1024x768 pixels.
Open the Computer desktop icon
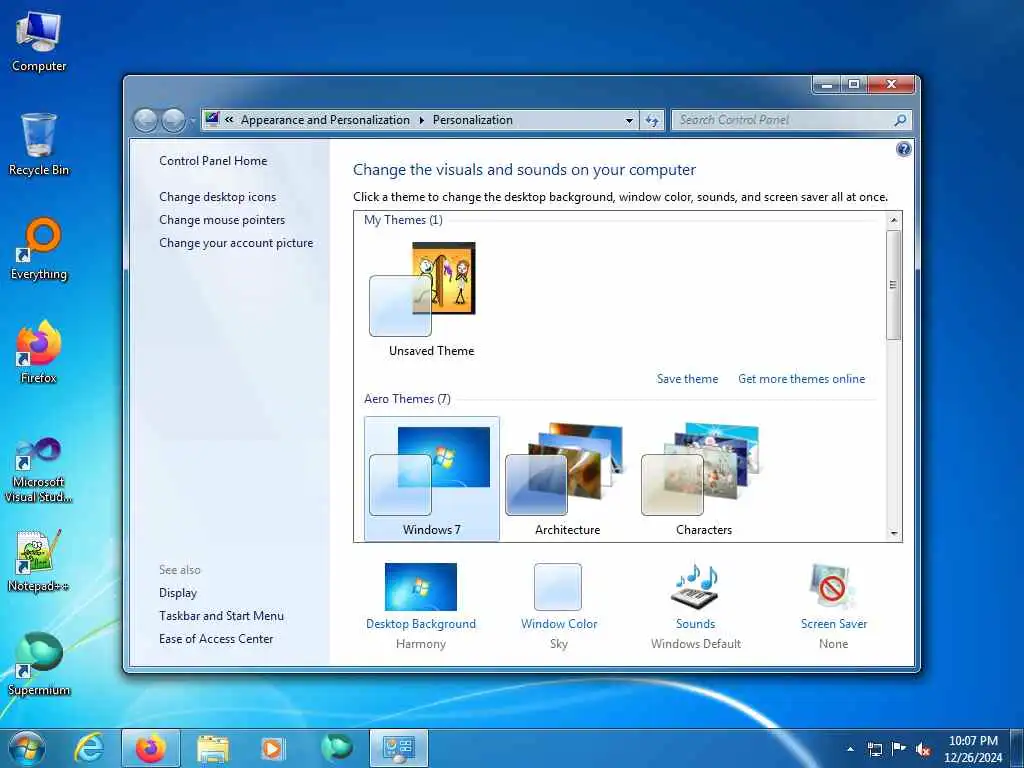click(x=39, y=42)
